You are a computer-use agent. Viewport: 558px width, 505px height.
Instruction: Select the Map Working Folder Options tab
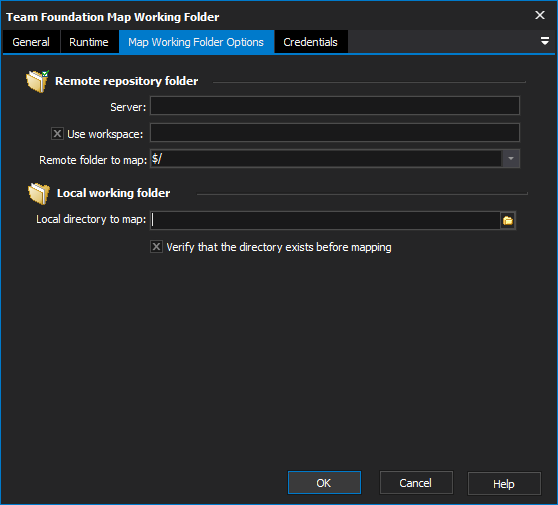point(196,42)
